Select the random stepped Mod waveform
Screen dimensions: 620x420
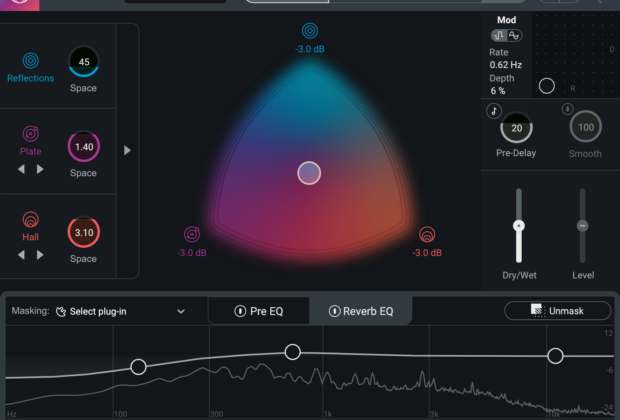pos(498,35)
